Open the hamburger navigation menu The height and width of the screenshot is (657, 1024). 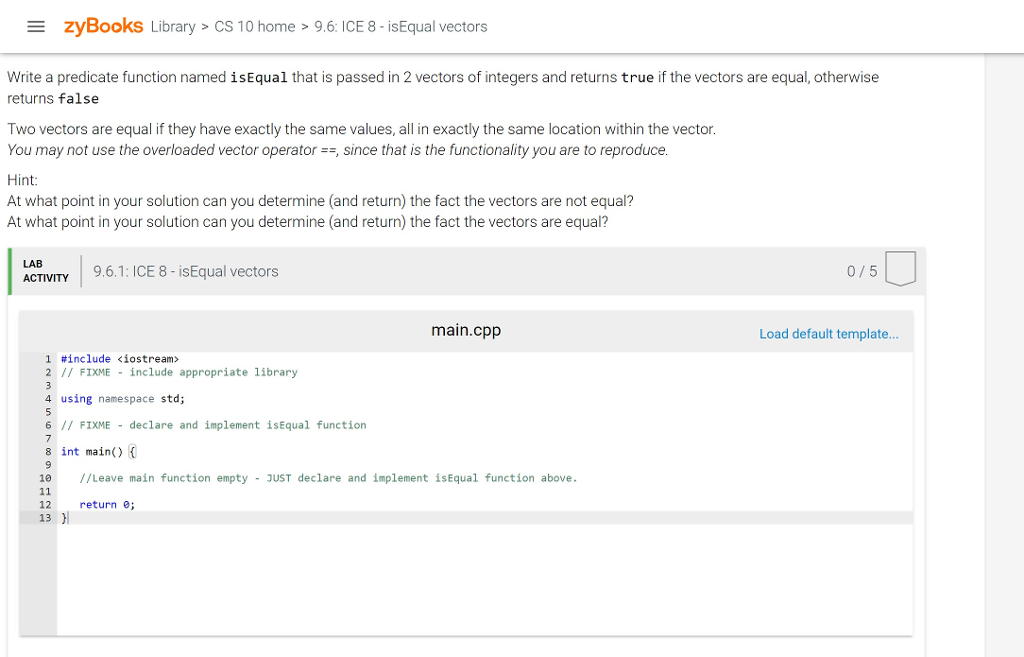[x=36, y=26]
